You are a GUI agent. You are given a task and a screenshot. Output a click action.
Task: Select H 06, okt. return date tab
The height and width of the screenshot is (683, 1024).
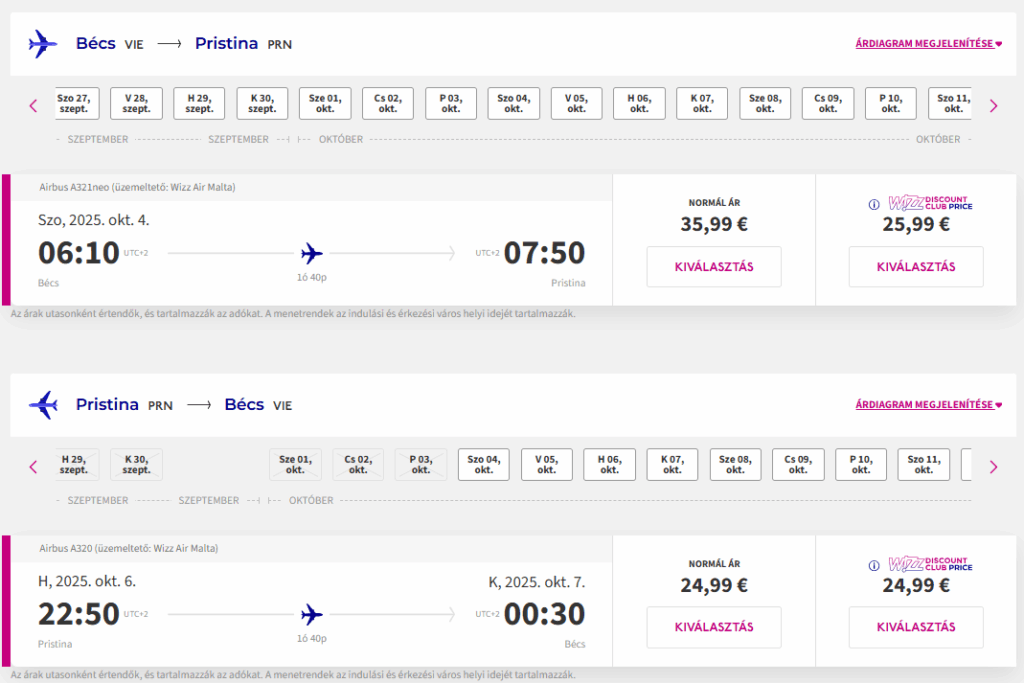click(x=609, y=464)
